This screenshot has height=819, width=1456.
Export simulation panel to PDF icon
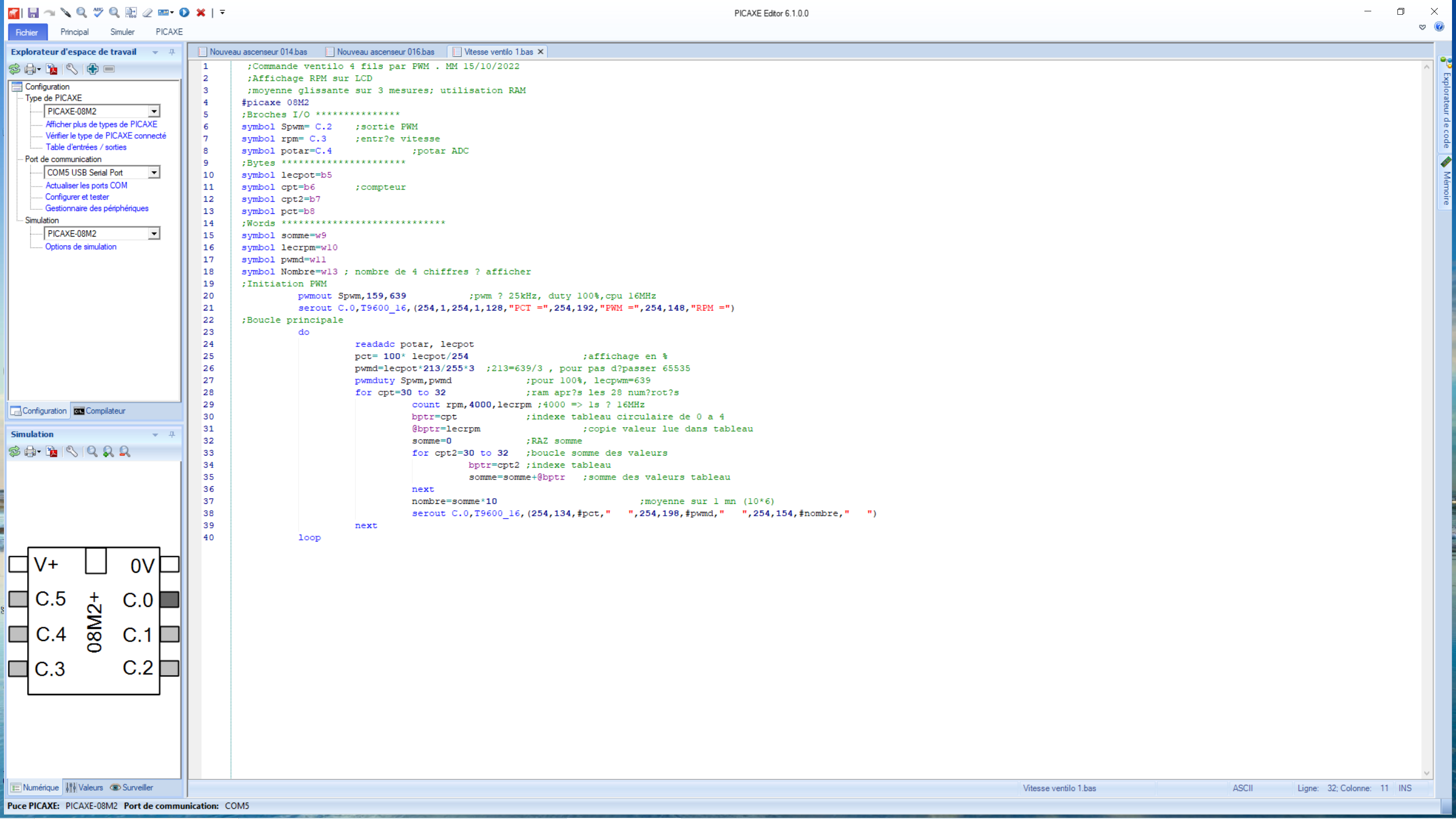coord(52,452)
